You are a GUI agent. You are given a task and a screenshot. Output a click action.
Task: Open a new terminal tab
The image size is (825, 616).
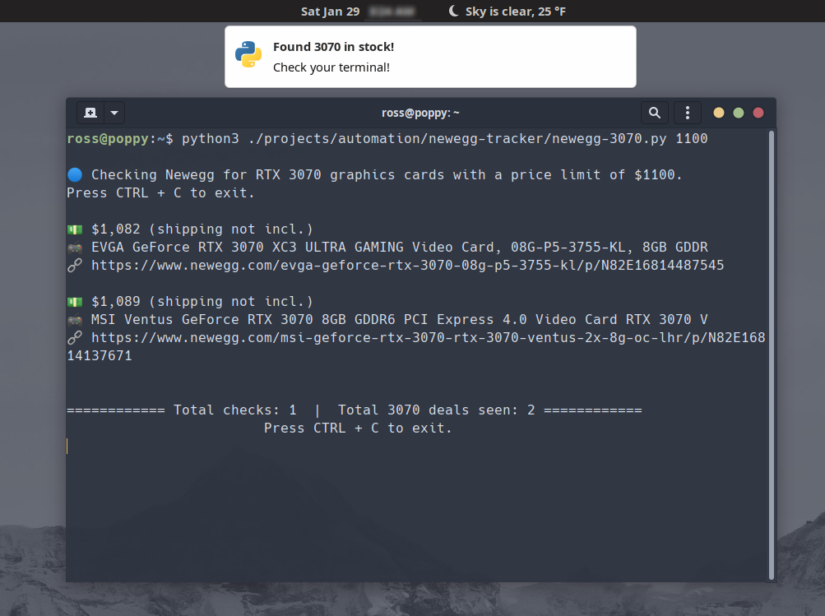(x=88, y=112)
